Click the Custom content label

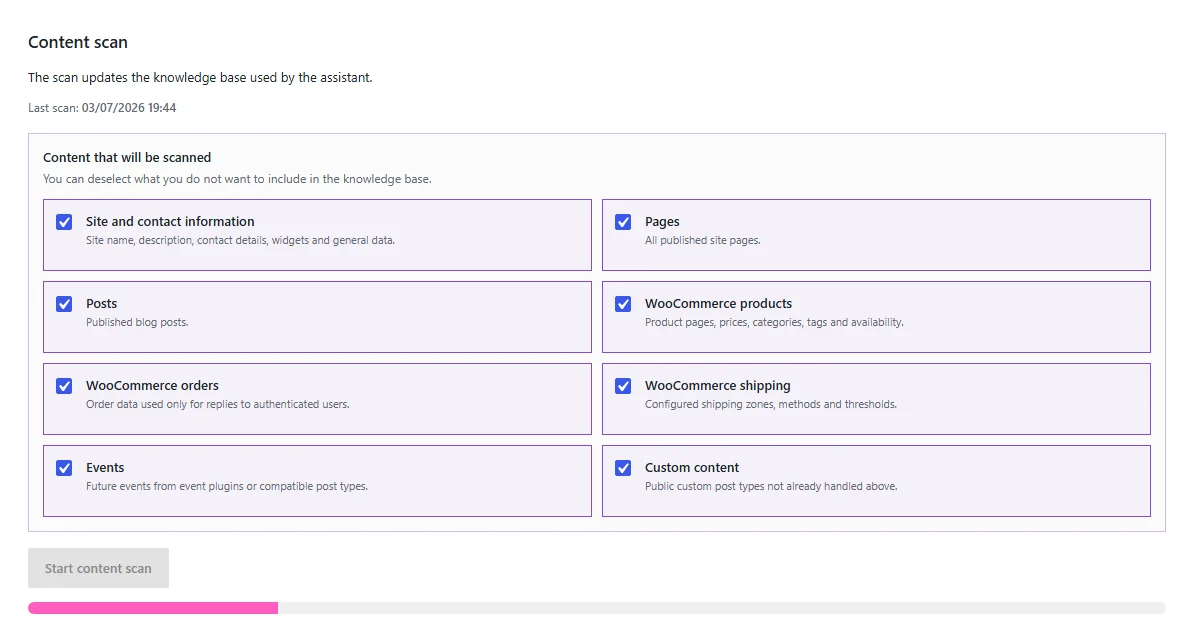[x=692, y=467]
